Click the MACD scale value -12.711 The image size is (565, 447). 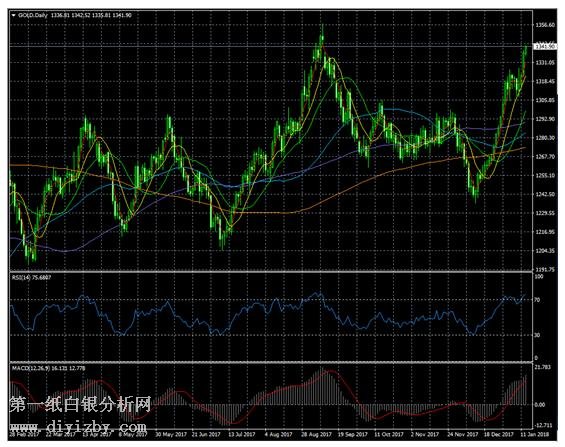(x=543, y=425)
